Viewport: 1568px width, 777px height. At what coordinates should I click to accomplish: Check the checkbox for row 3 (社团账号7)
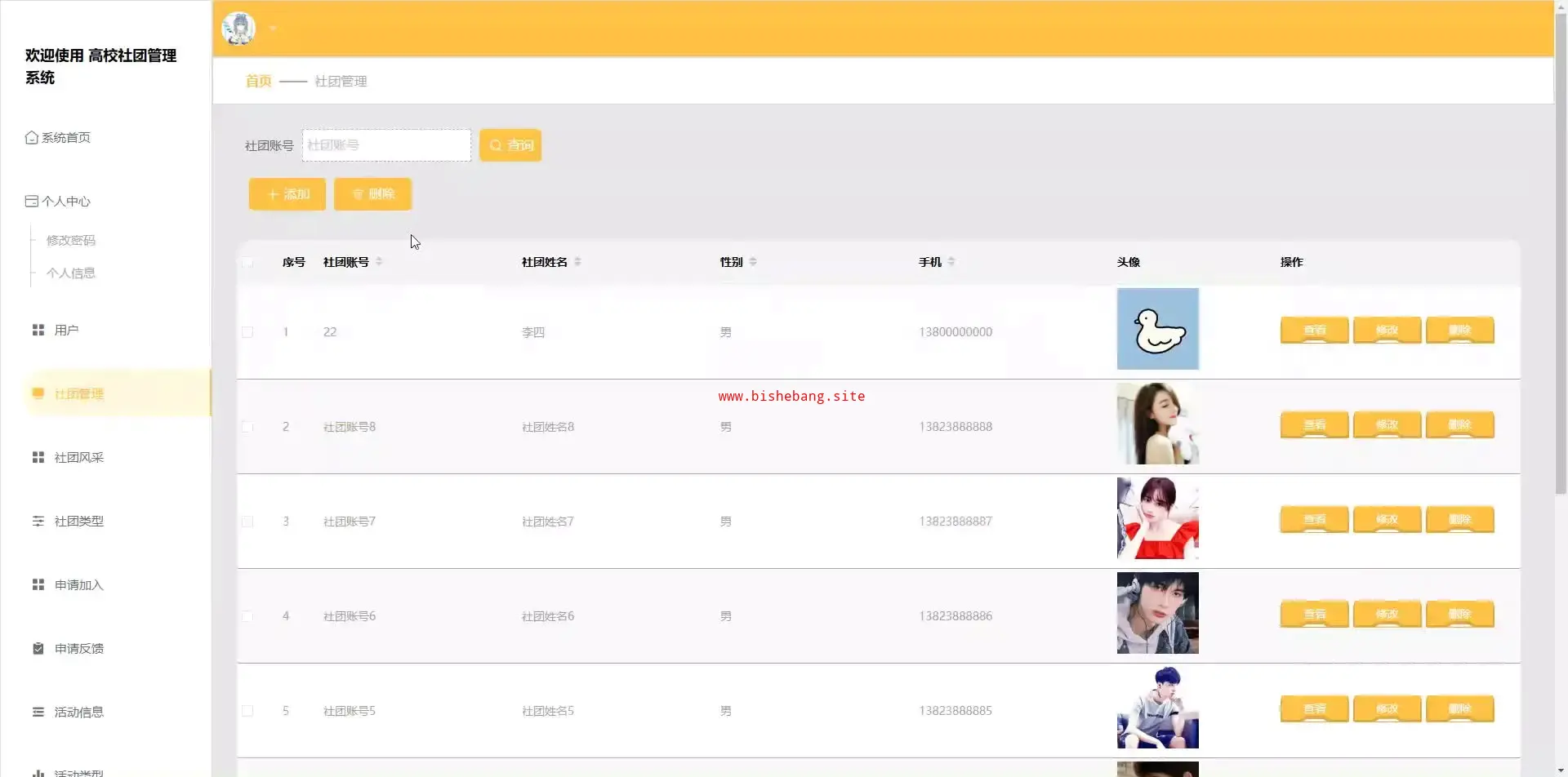pos(247,522)
